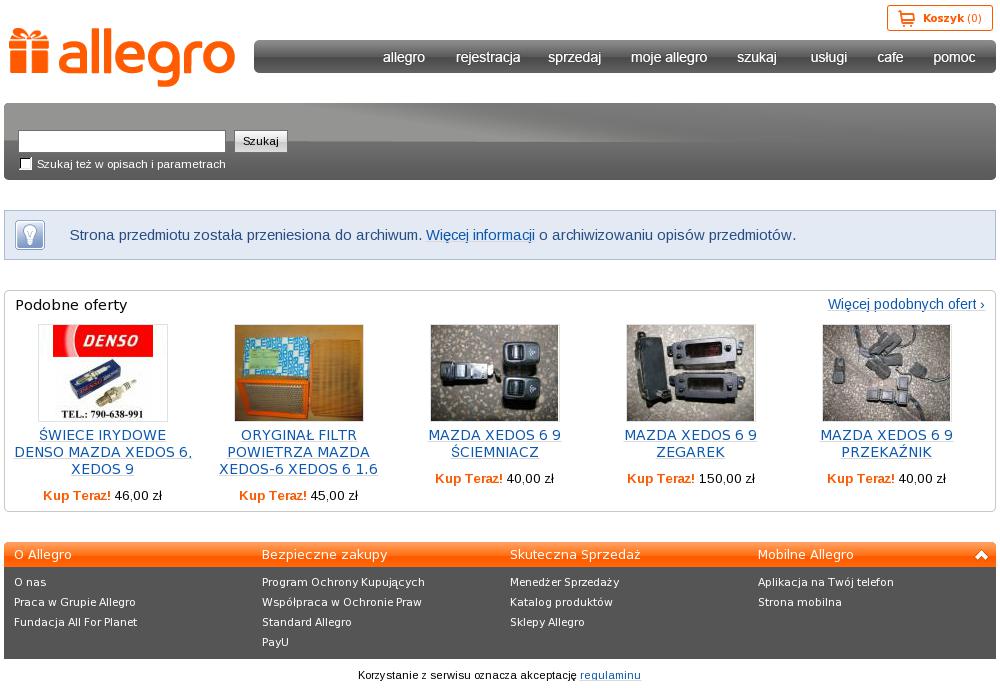
Task: Enable searching in descriptions and parameters
Action: click(26, 164)
